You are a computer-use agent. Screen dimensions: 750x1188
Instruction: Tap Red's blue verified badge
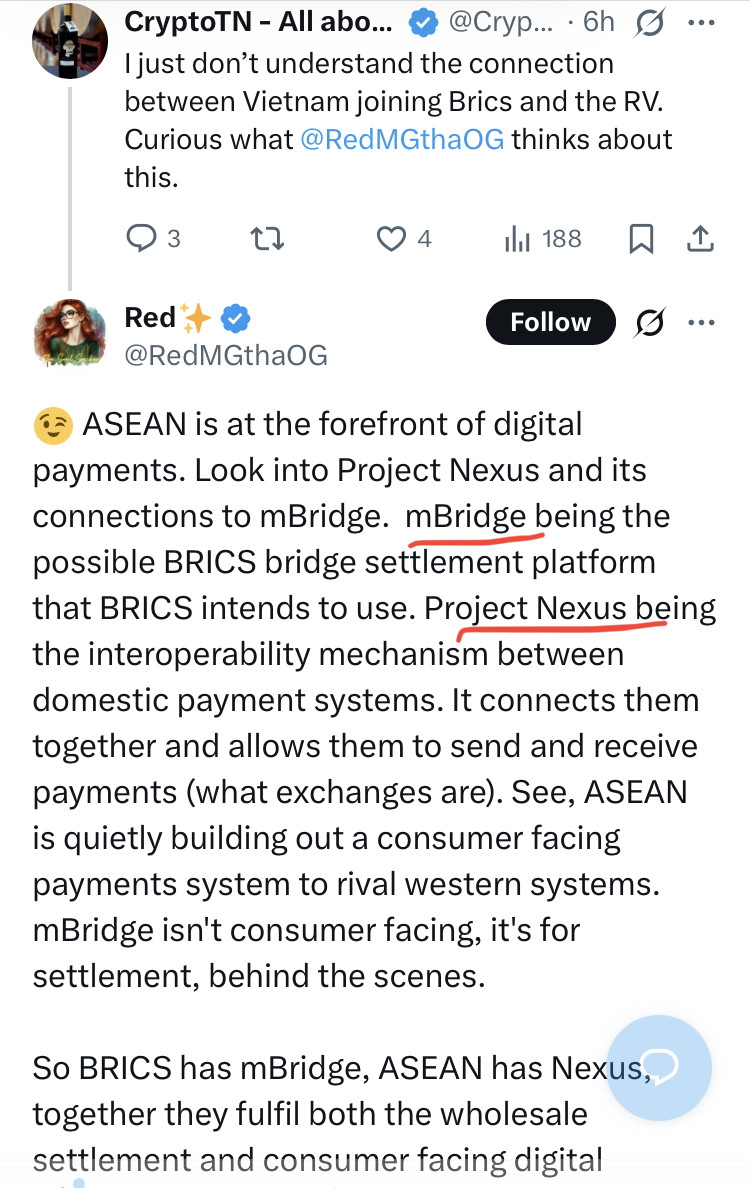pyautogui.click(x=235, y=319)
